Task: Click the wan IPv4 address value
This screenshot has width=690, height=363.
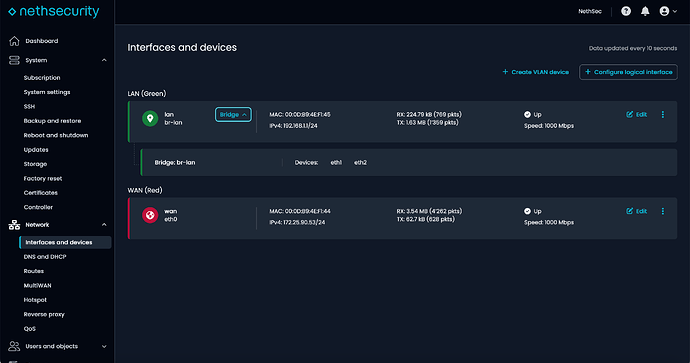Action: (x=304, y=223)
